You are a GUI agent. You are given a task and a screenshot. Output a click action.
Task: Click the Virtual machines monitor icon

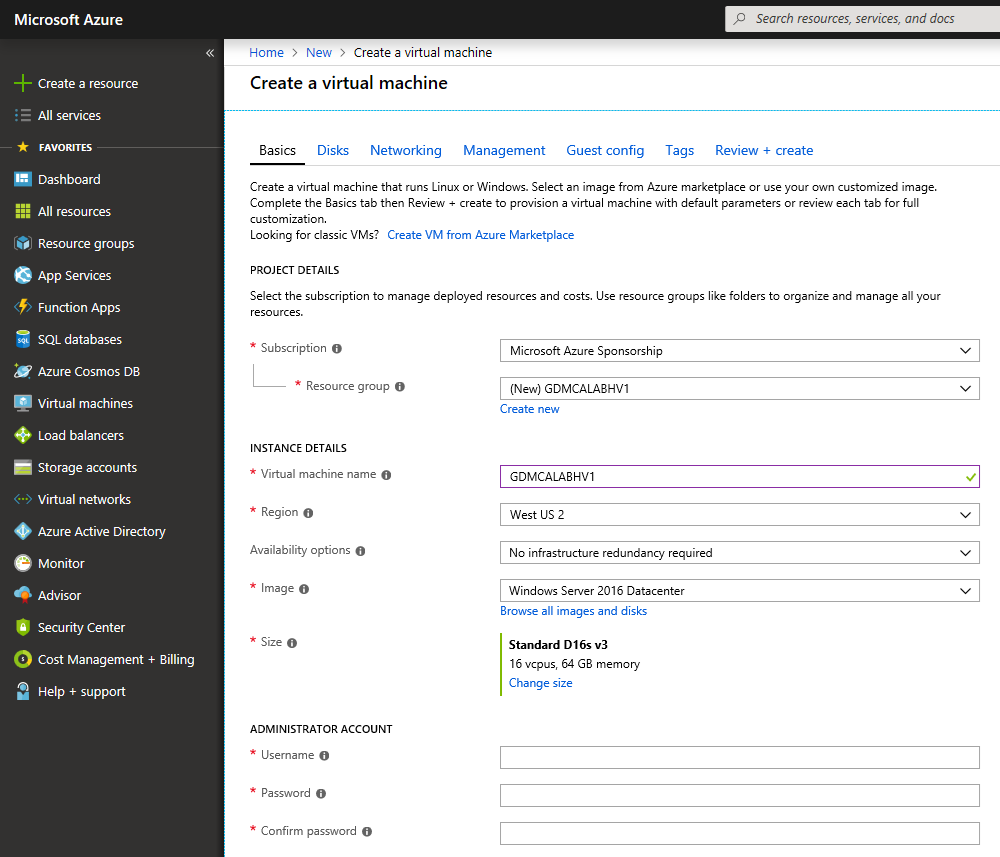(x=22, y=403)
